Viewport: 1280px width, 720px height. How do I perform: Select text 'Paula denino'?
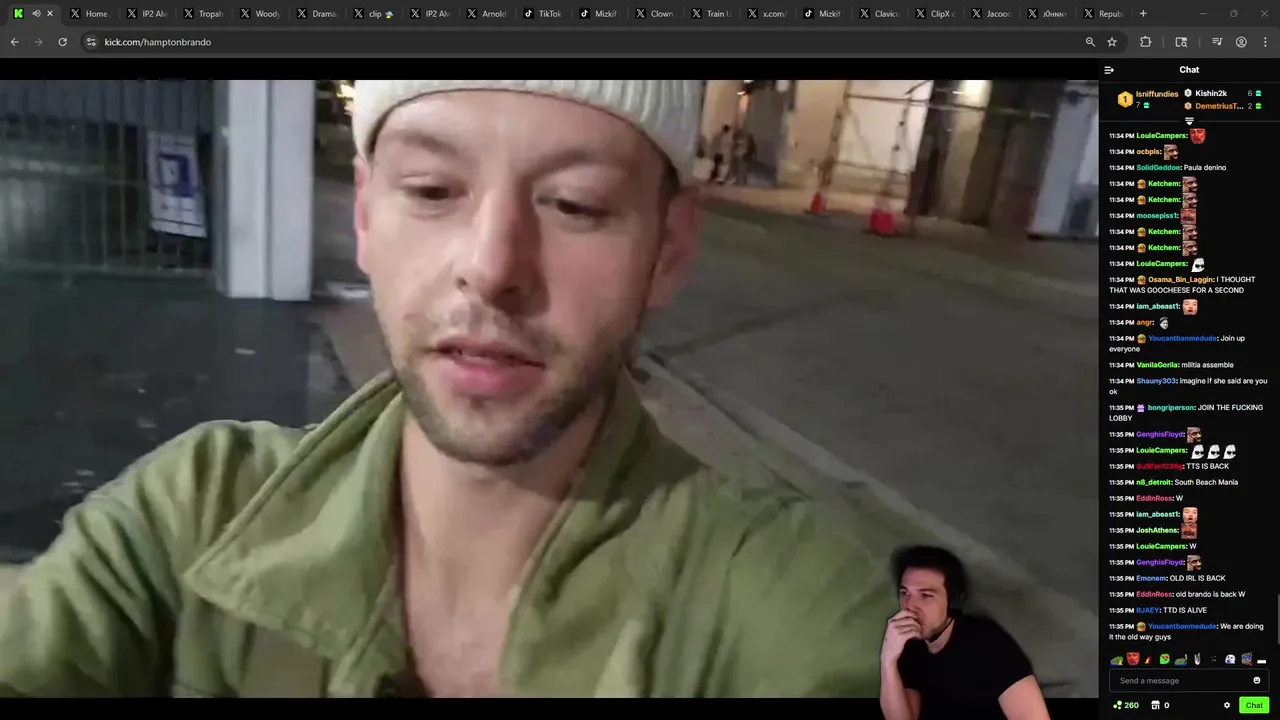[x=1205, y=168]
